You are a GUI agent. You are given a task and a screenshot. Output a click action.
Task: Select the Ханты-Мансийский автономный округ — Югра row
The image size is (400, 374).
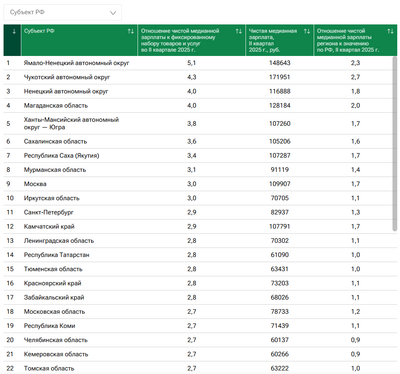click(198, 123)
